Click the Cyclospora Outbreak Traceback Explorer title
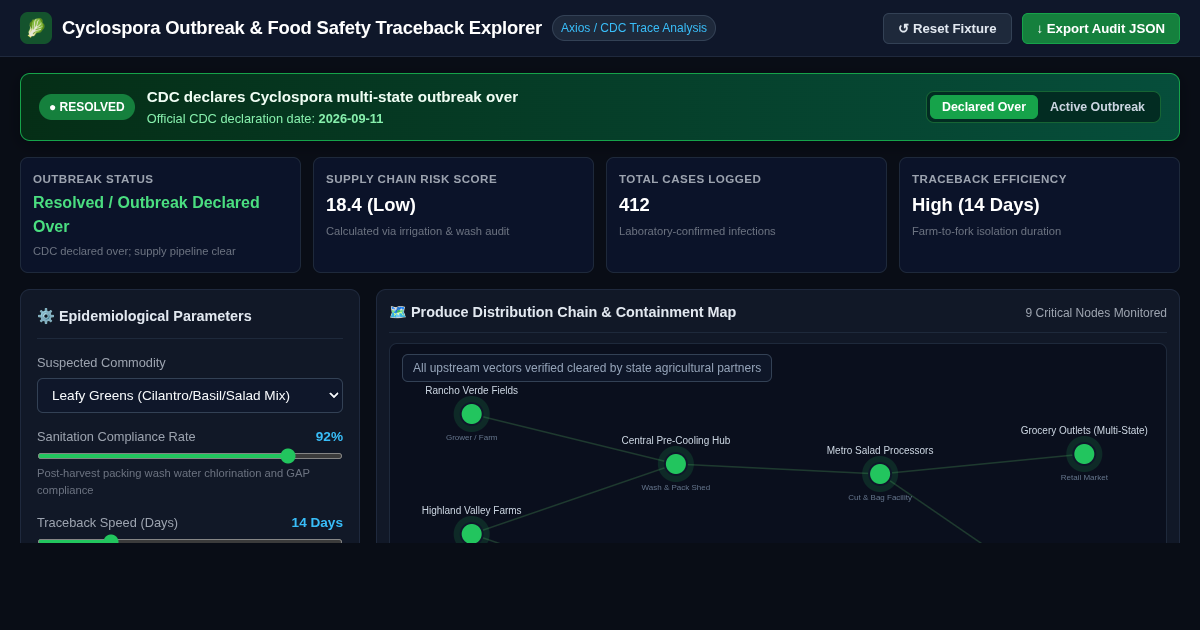This screenshot has width=1200, height=630. (x=302, y=28)
